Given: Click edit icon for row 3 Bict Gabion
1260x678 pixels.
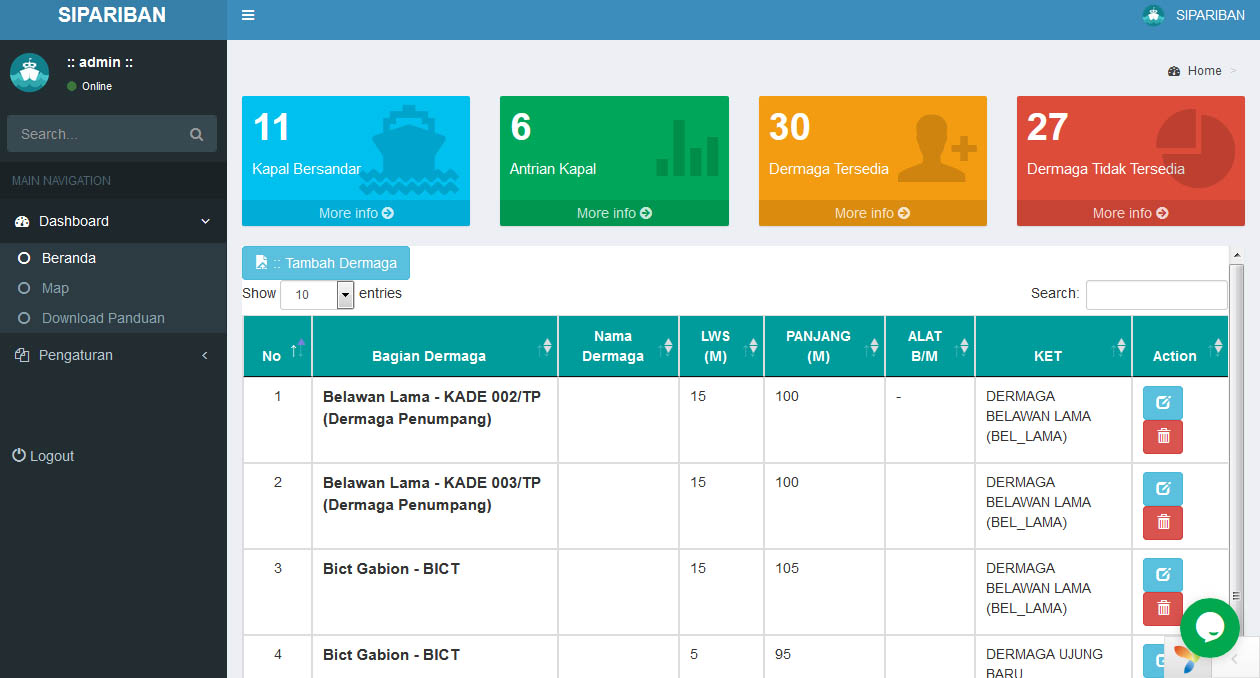Looking at the screenshot, I should pyautogui.click(x=1162, y=575).
